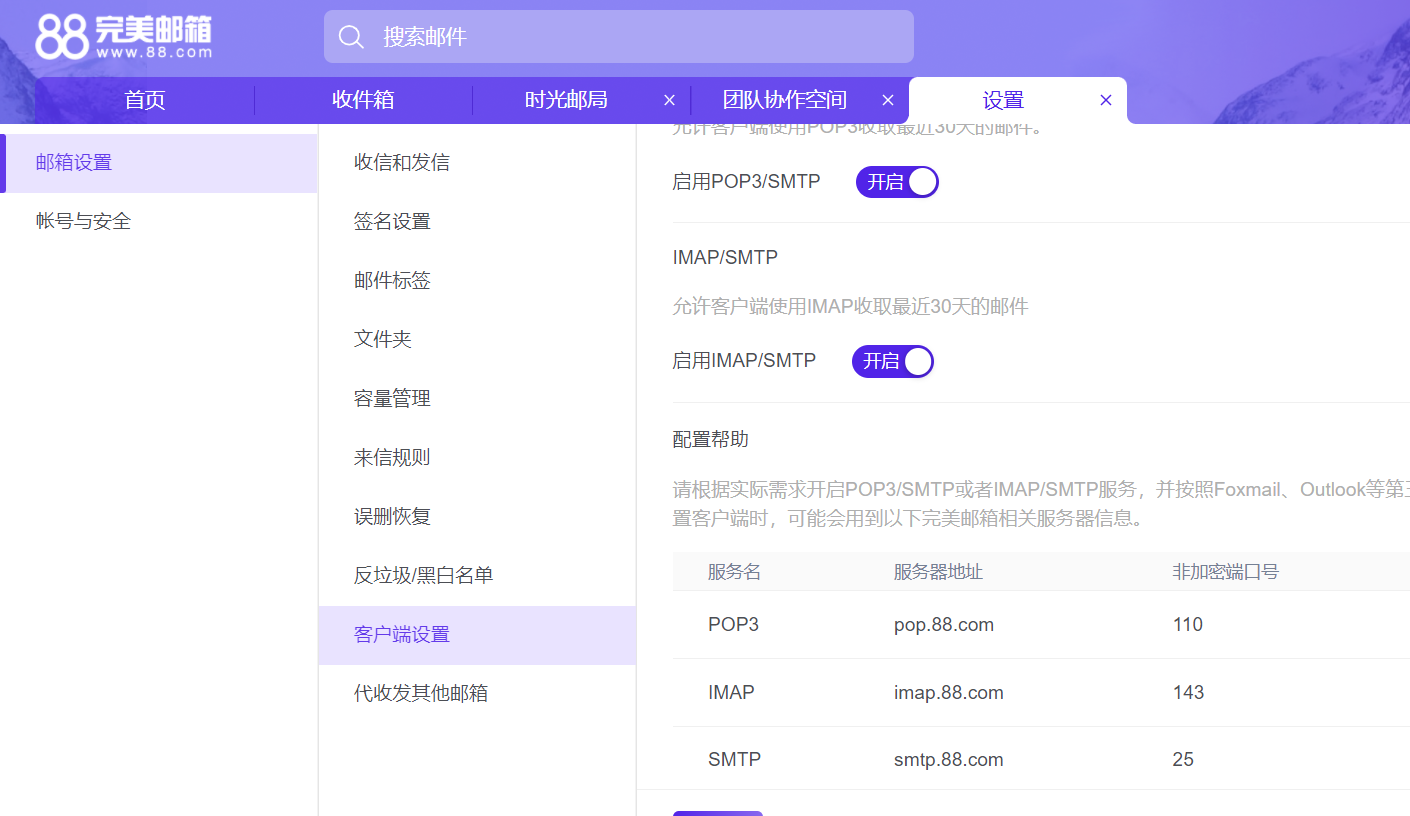Go to 来信规则 settings
This screenshot has width=1410, height=816.
click(x=477, y=458)
